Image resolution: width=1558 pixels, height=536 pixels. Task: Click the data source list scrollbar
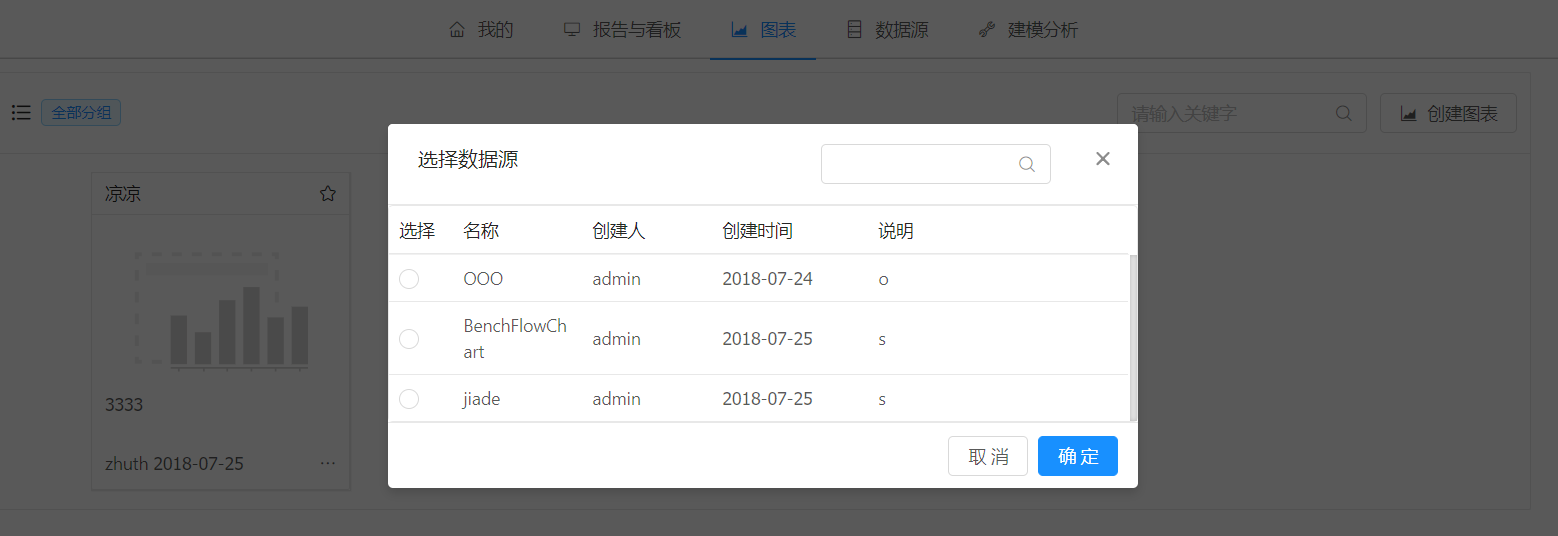pos(1133,337)
